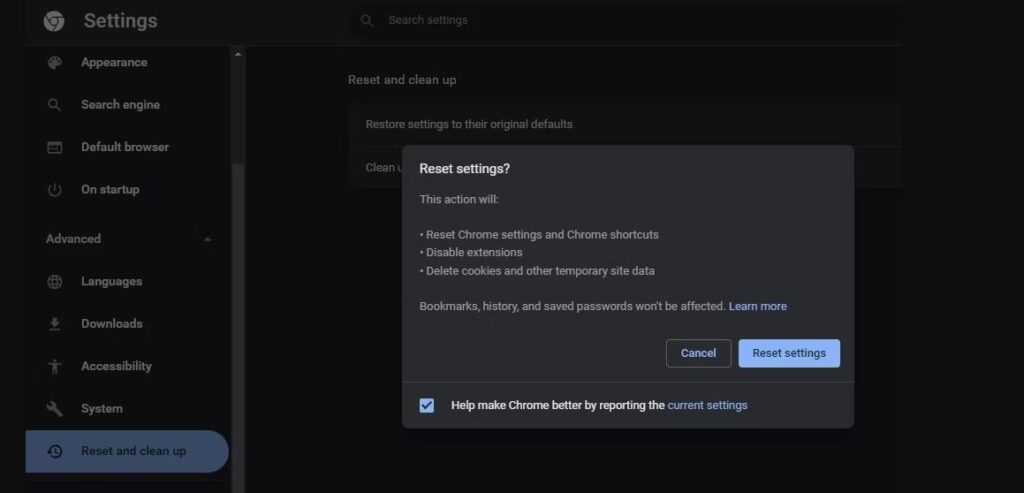The height and width of the screenshot is (493, 1024).
Task: Click the Downloads arrow icon
Action: click(x=55, y=324)
